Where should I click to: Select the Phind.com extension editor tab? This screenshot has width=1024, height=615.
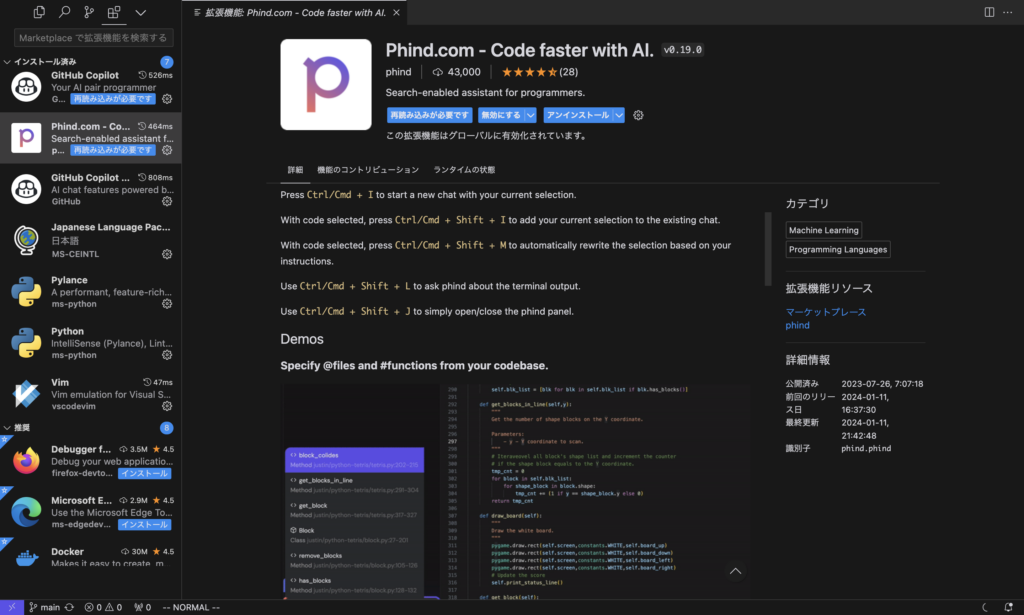pyautogui.click(x=295, y=12)
